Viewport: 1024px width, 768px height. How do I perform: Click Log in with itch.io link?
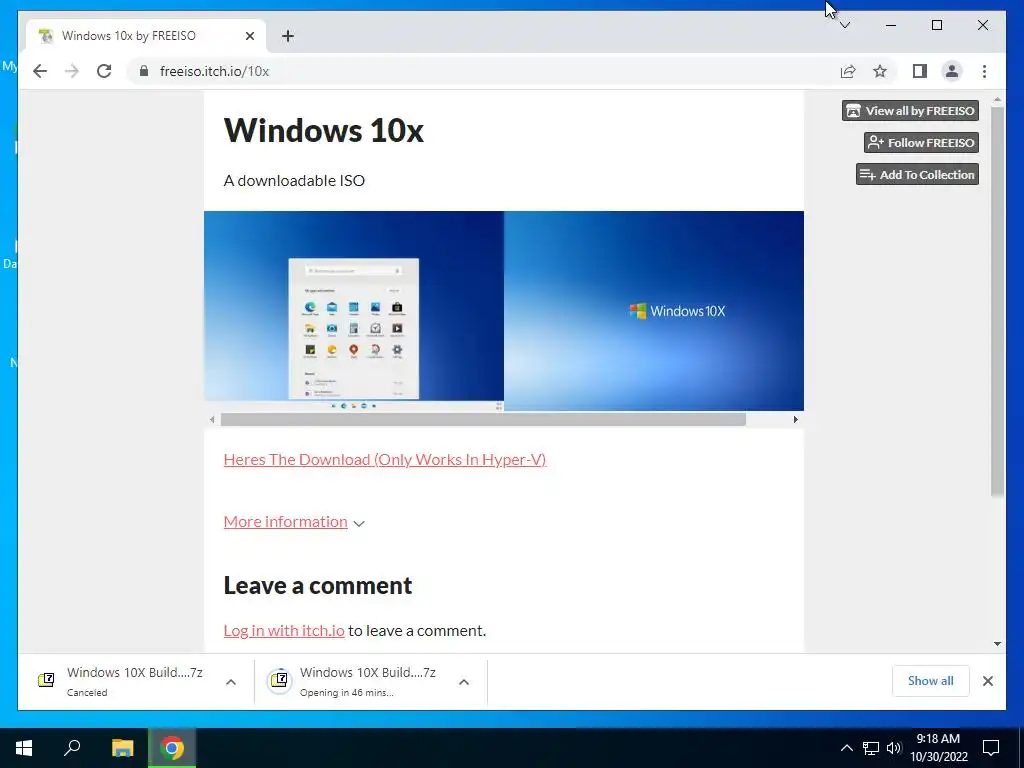[284, 630]
